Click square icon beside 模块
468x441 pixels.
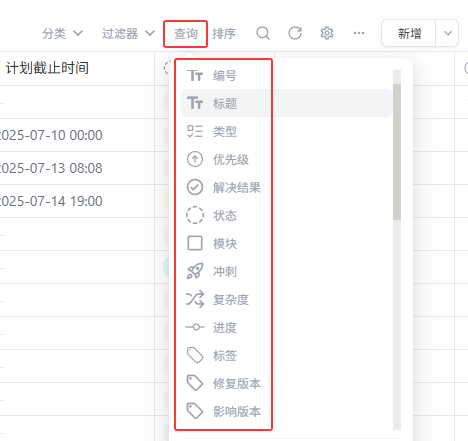tap(195, 243)
